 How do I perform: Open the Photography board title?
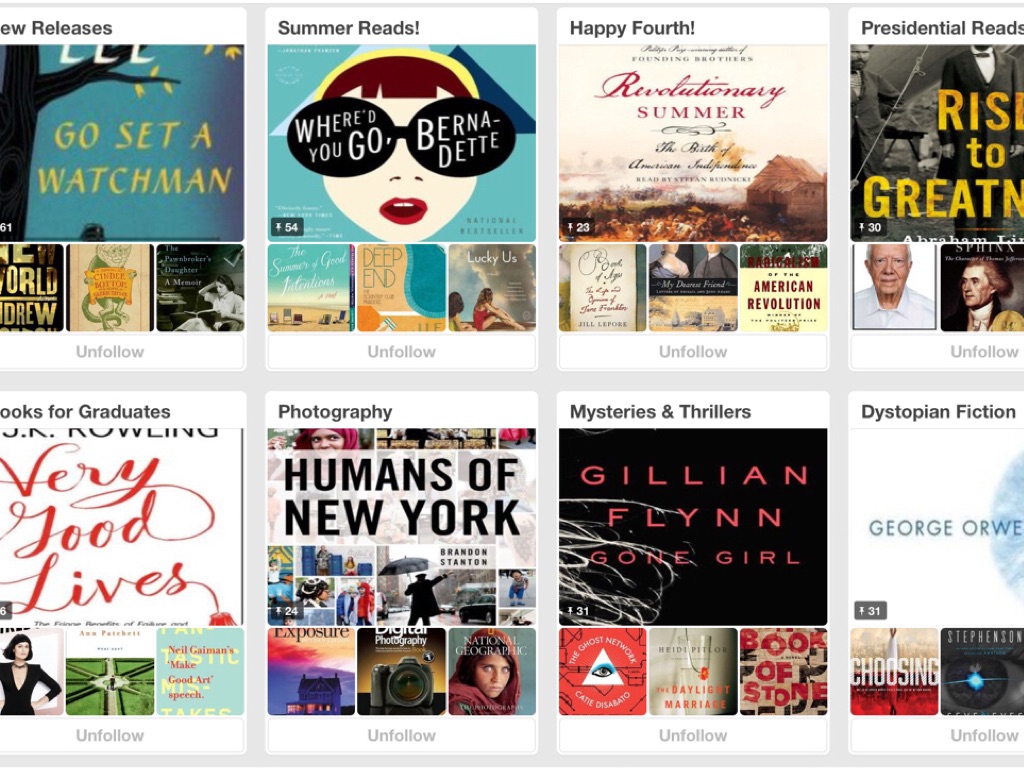coord(335,412)
